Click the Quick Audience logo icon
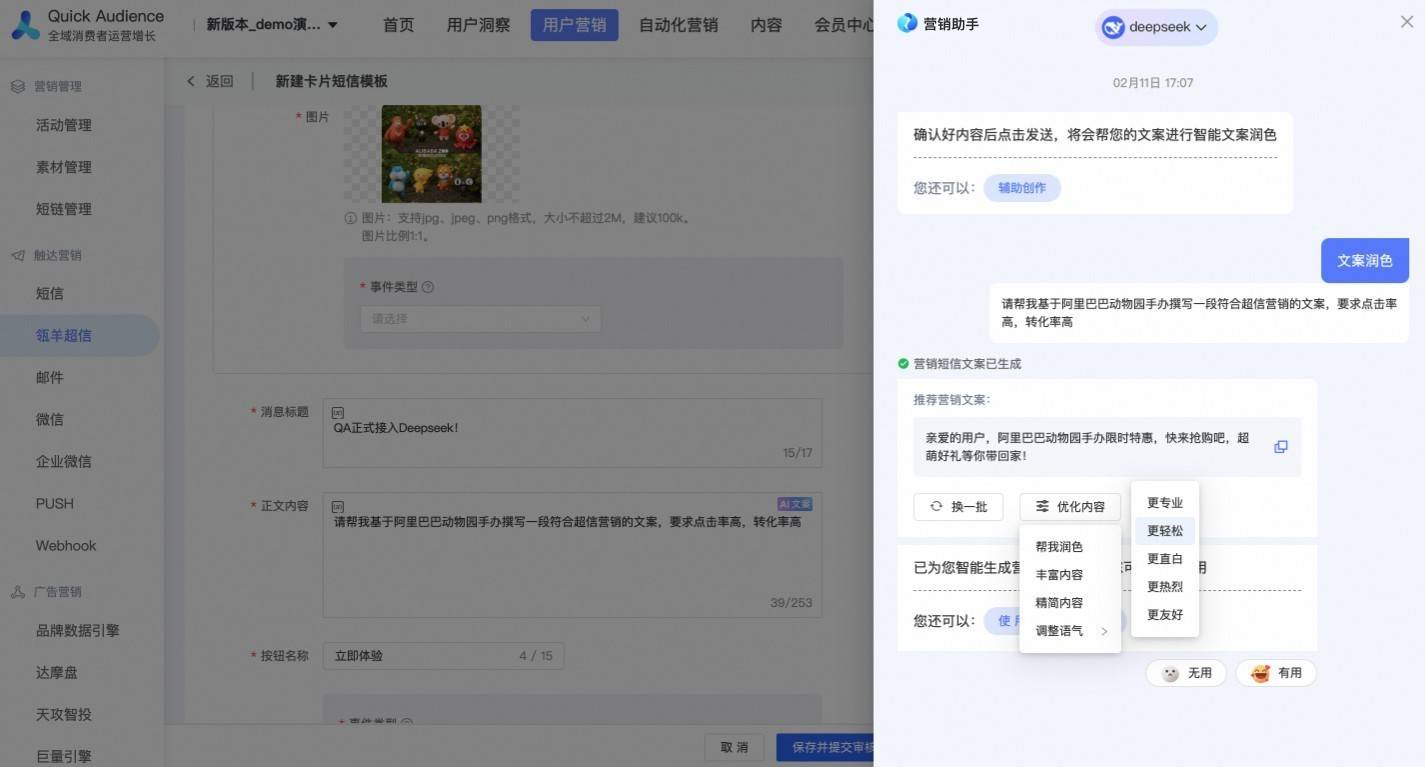This screenshot has width=1425, height=767. tap(25, 25)
